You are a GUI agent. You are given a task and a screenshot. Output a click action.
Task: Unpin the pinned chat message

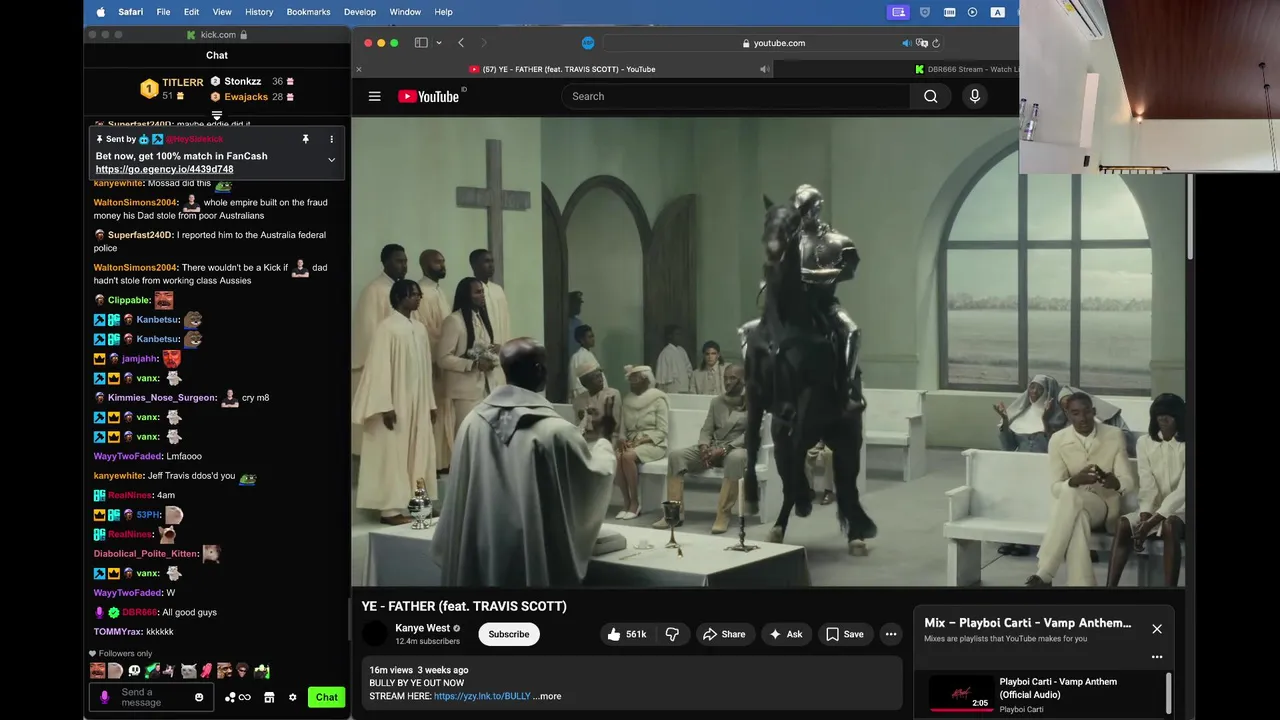pos(306,139)
